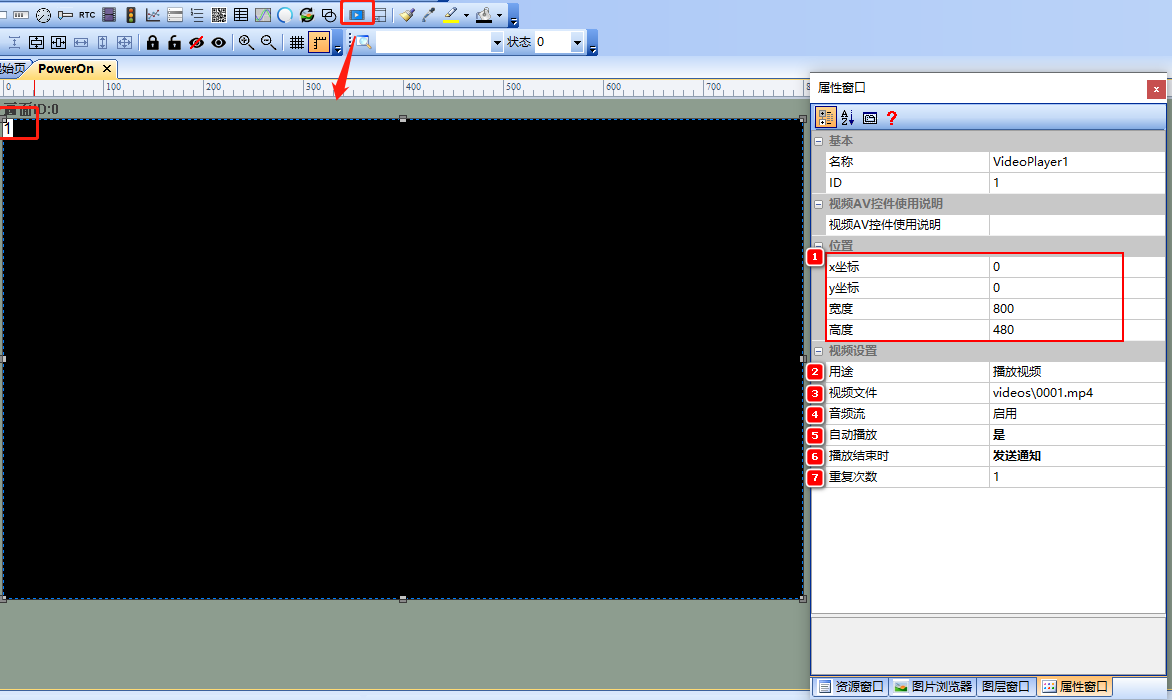Open the 状态 state dropdown
The image size is (1172, 700).
[577, 42]
